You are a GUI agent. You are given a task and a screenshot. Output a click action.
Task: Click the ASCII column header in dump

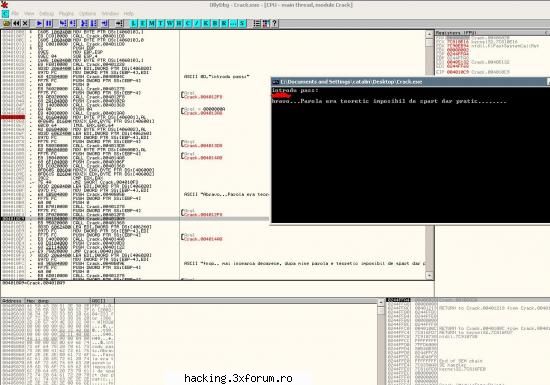tap(102, 301)
